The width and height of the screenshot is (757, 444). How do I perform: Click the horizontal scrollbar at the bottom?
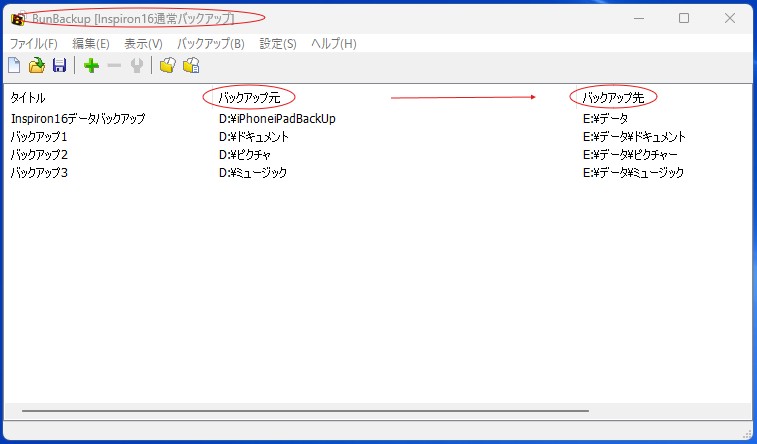click(x=305, y=411)
